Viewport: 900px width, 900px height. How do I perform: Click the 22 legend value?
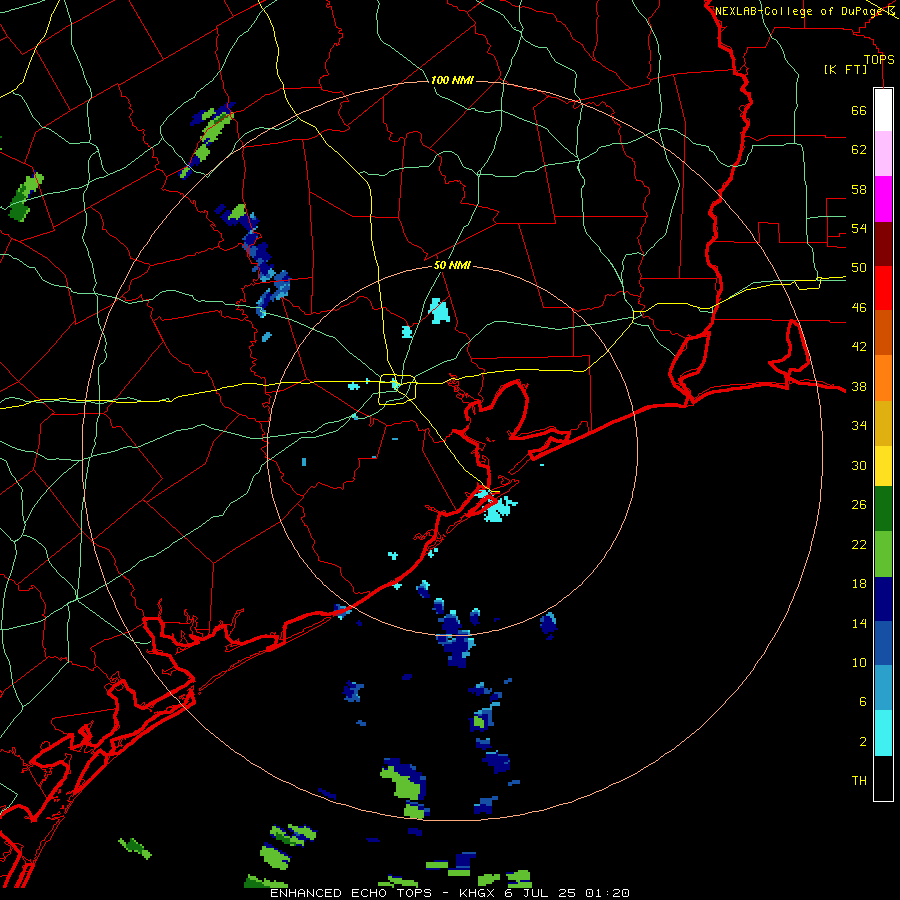[x=859, y=544]
